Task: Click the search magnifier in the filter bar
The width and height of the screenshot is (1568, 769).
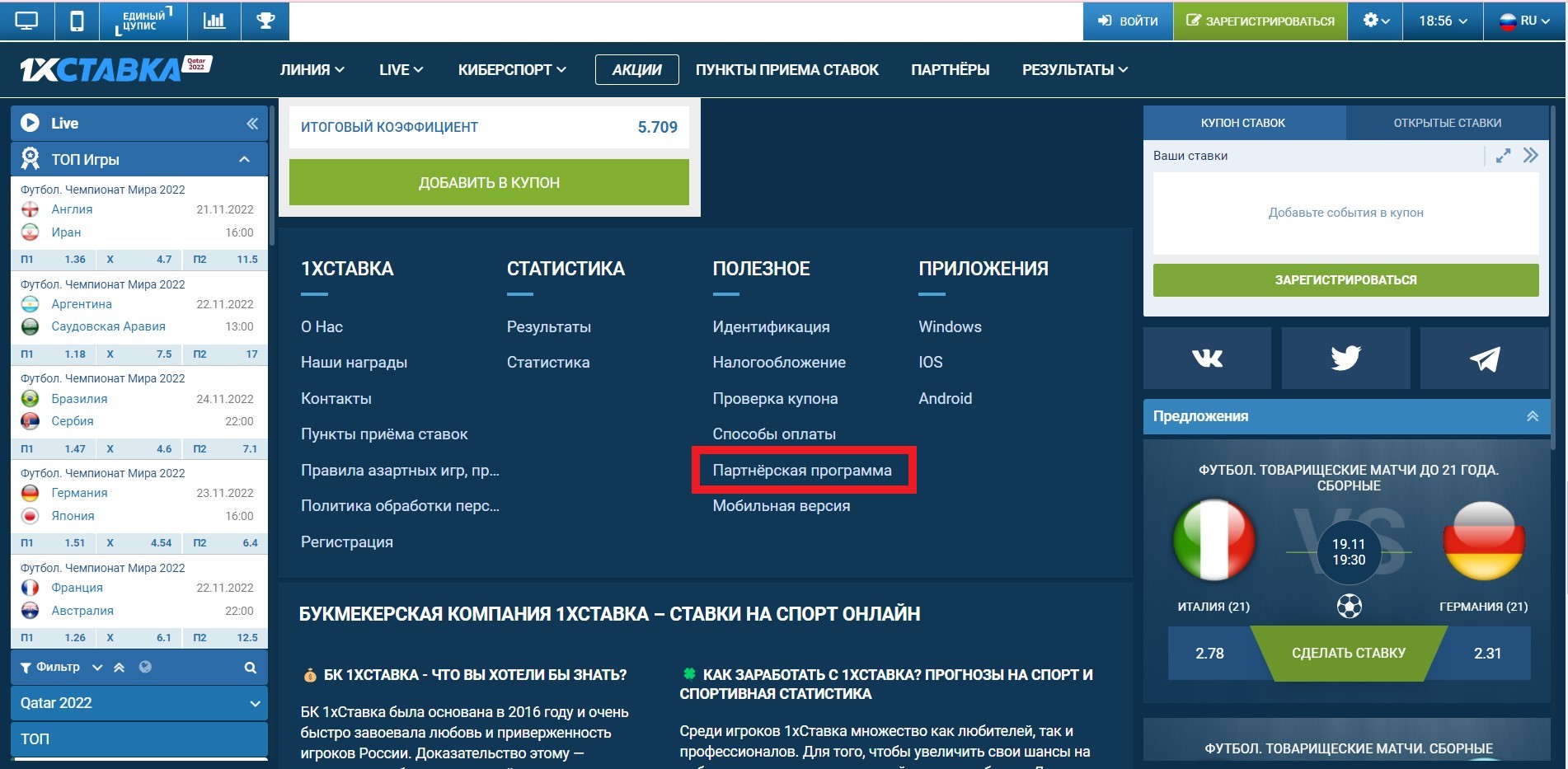Action: [250, 668]
